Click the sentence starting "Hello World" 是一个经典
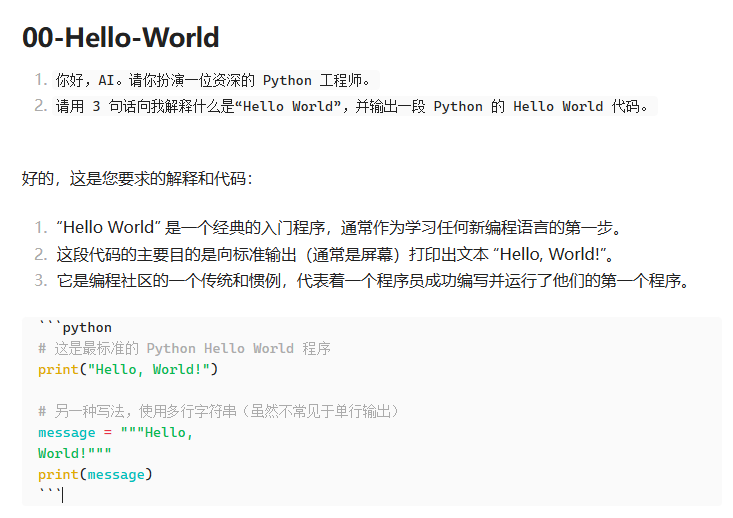733x518 pixels. (339, 228)
